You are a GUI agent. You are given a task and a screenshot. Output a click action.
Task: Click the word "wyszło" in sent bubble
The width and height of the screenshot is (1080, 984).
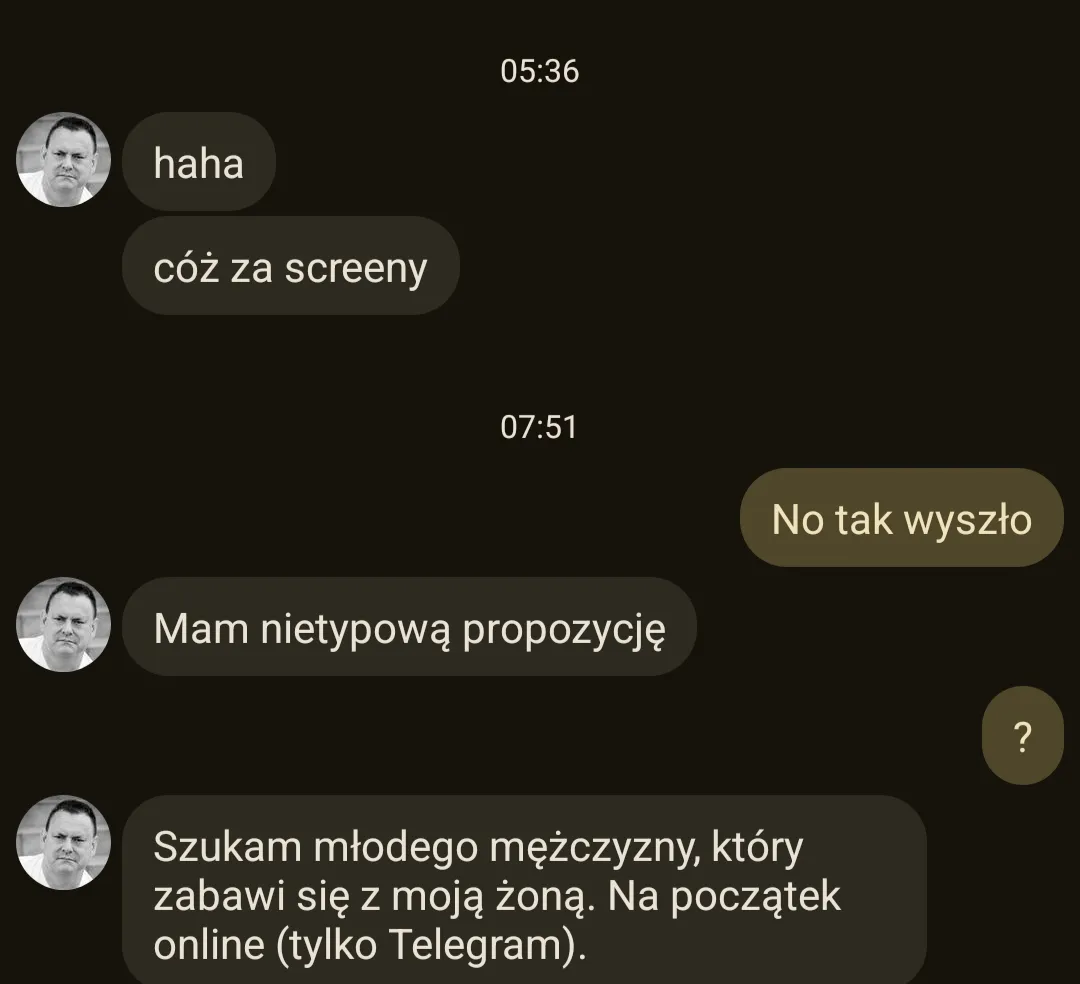click(968, 520)
